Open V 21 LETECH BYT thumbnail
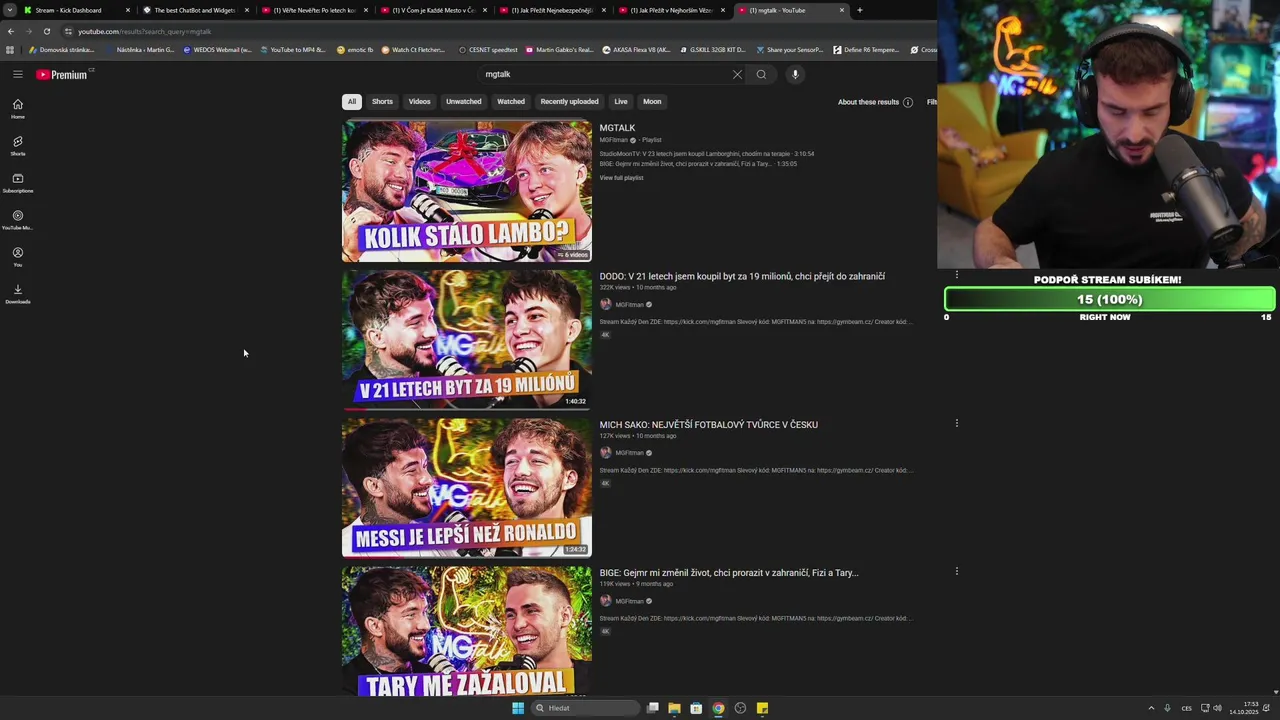 click(x=467, y=340)
